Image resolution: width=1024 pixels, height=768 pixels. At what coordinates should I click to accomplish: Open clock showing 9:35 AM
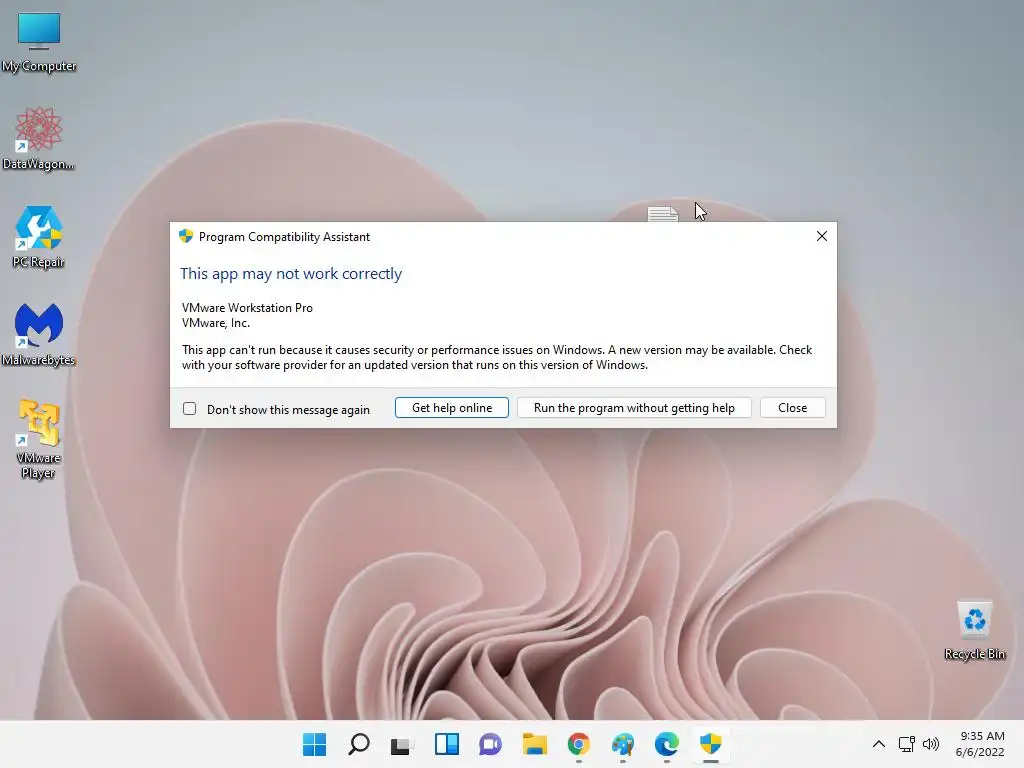tap(980, 744)
